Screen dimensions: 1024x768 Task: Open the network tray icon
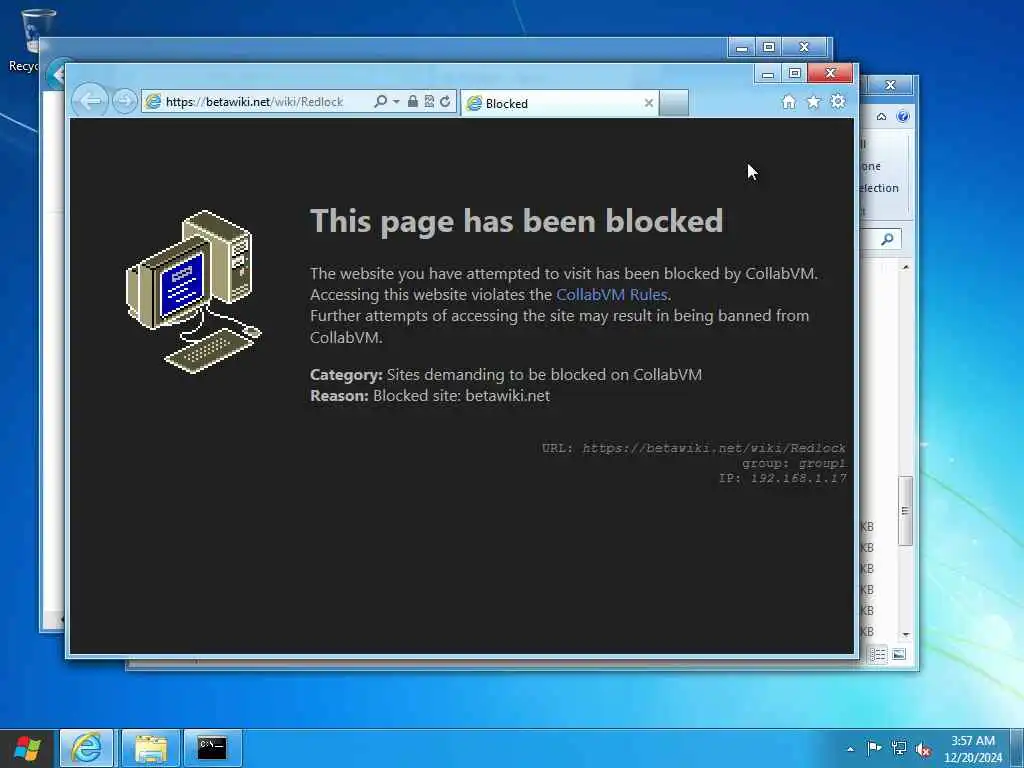pos(899,748)
